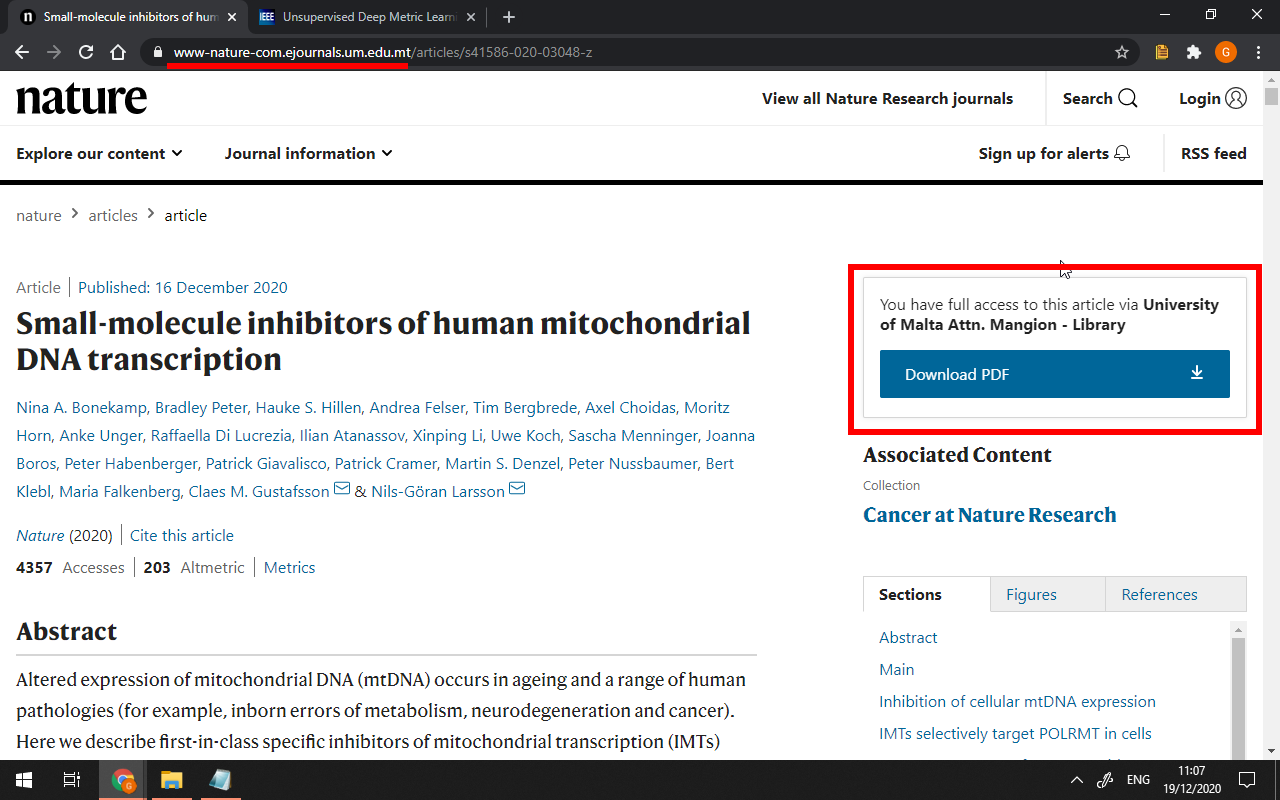Click author Maria Falkenberg
The image size is (1280, 800).
tap(120, 491)
